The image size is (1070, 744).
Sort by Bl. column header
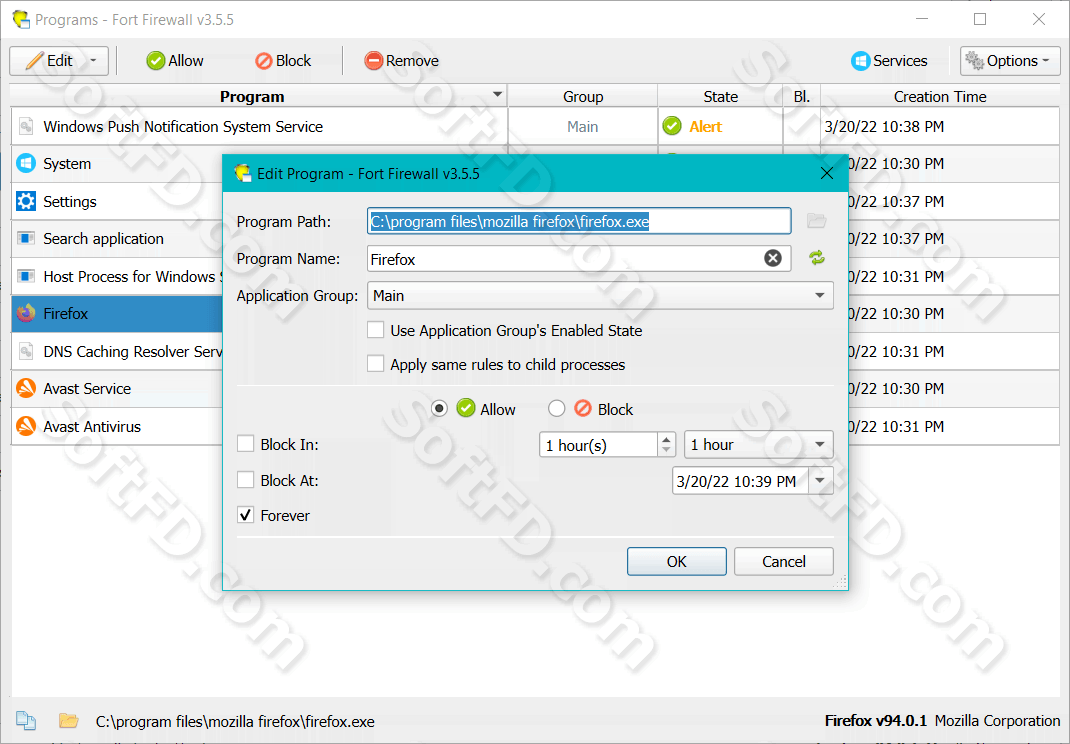point(802,96)
